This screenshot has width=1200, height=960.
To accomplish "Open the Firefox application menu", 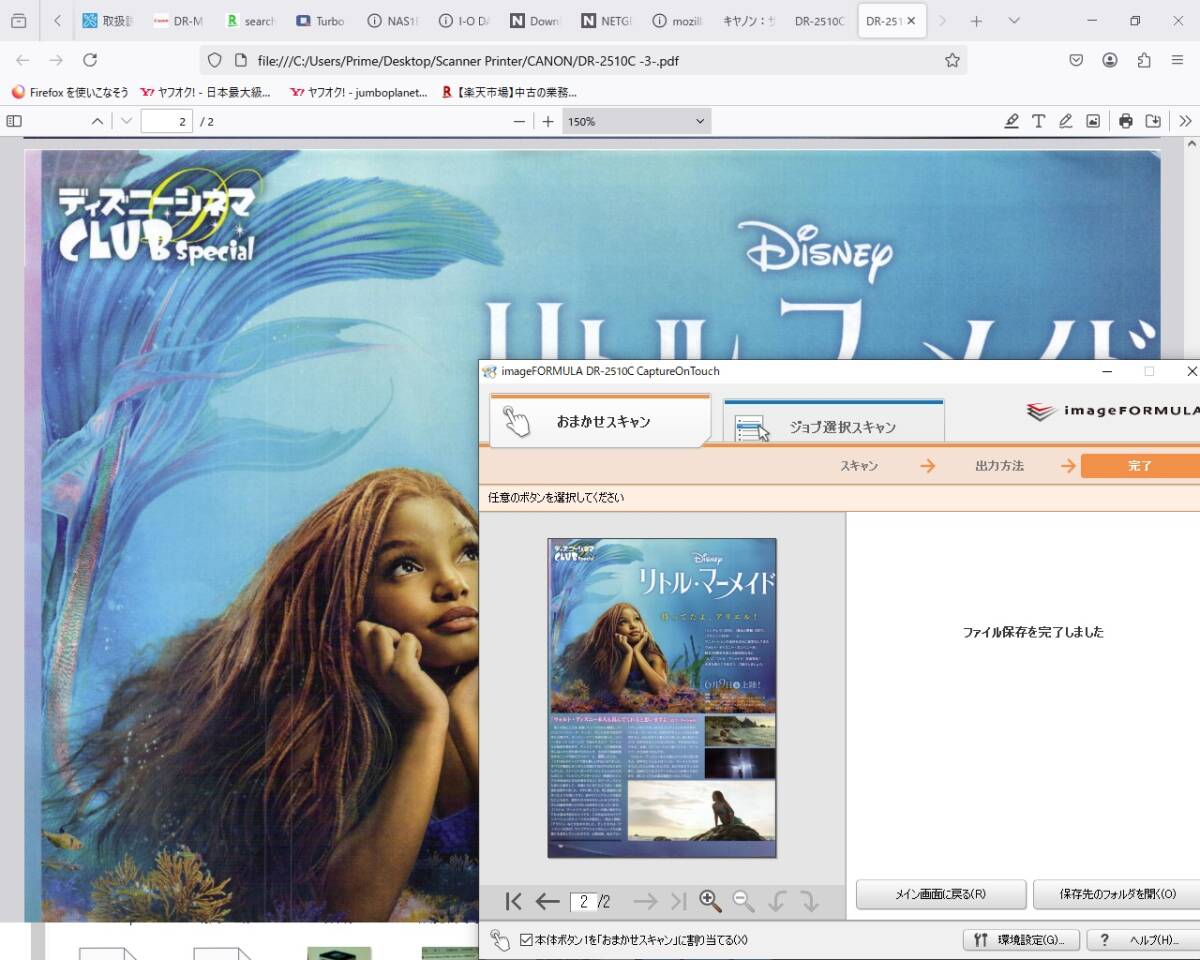I will [x=1178, y=60].
